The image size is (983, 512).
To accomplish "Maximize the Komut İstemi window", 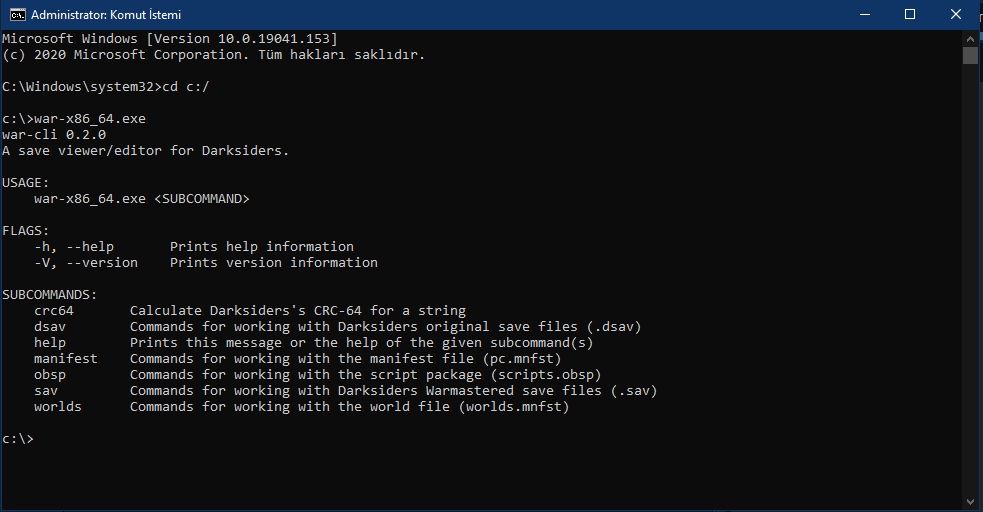I will click(910, 15).
